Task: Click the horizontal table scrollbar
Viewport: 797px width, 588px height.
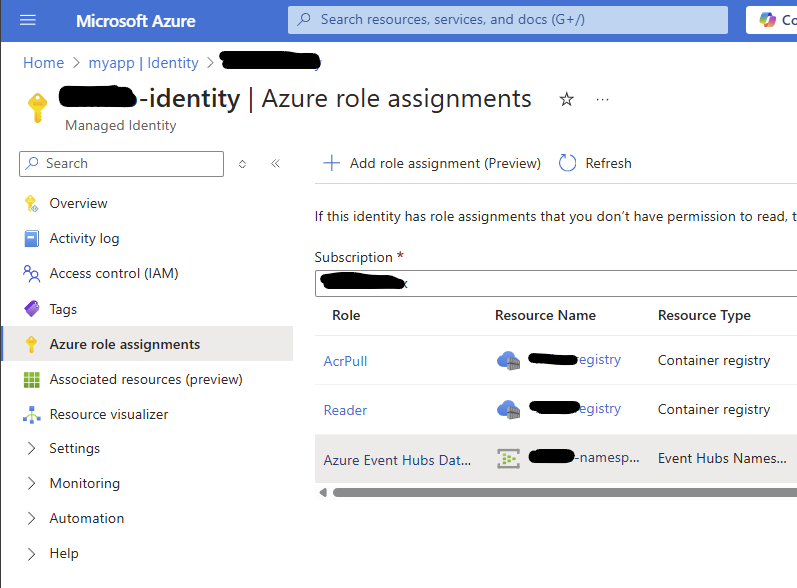Action: coord(564,492)
